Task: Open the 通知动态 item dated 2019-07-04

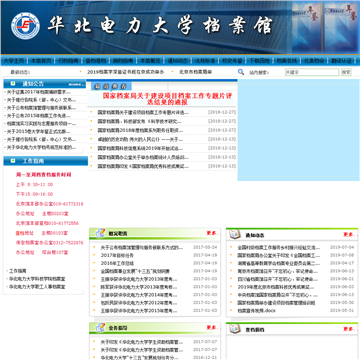Action: pos(279,248)
